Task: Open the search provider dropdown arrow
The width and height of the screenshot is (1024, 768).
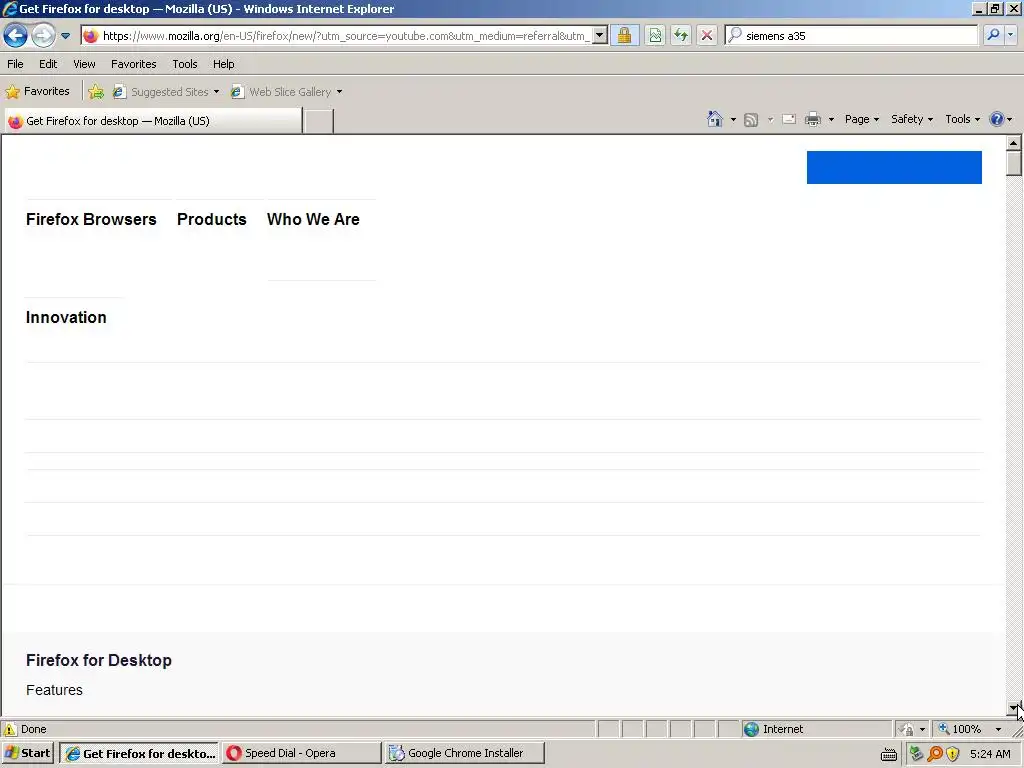Action: [x=1011, y=35]
